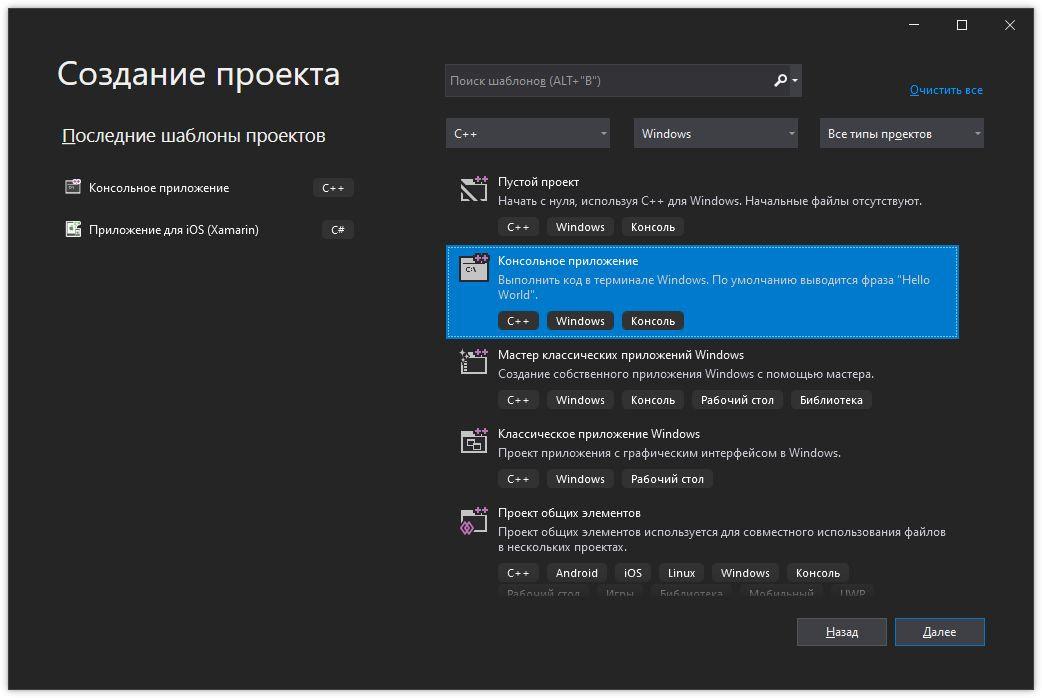Click recent Консольное приложение icon in left panel
This screenshot has height=698, width=1042.
[73, 187]
